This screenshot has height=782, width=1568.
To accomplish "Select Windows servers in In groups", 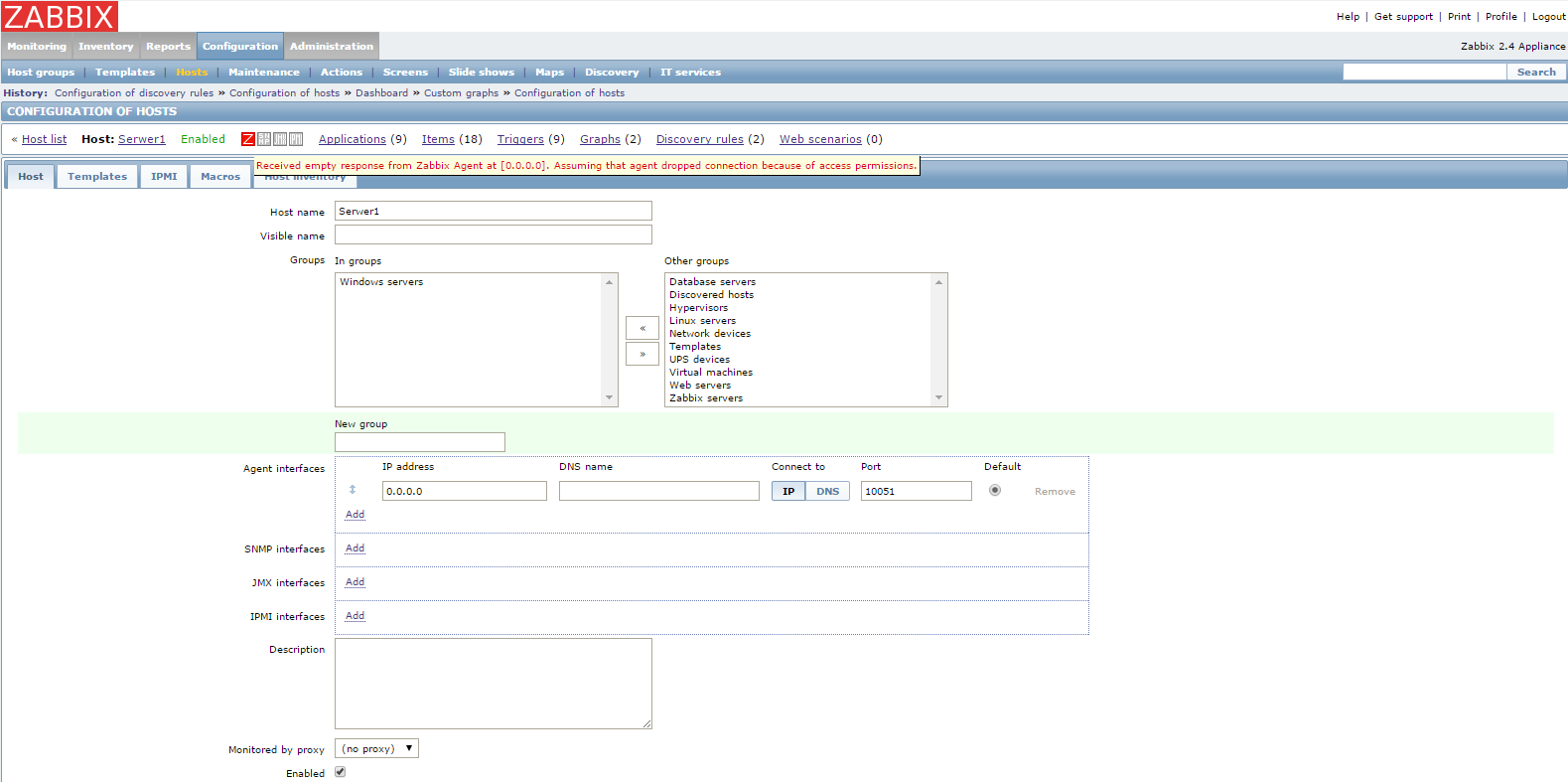I will (x=381, y=282).
